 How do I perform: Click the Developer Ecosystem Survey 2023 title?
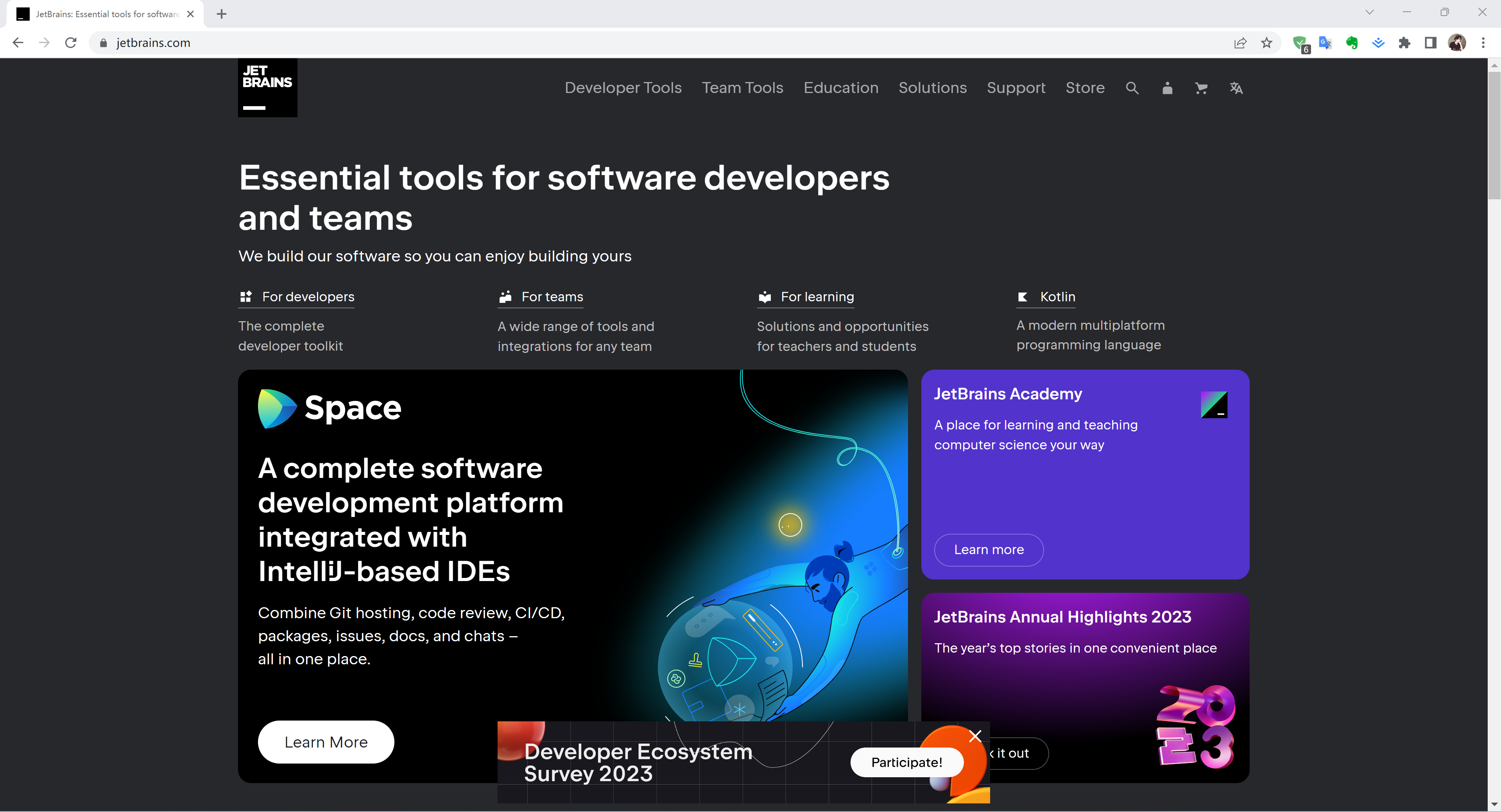(638, 762)
